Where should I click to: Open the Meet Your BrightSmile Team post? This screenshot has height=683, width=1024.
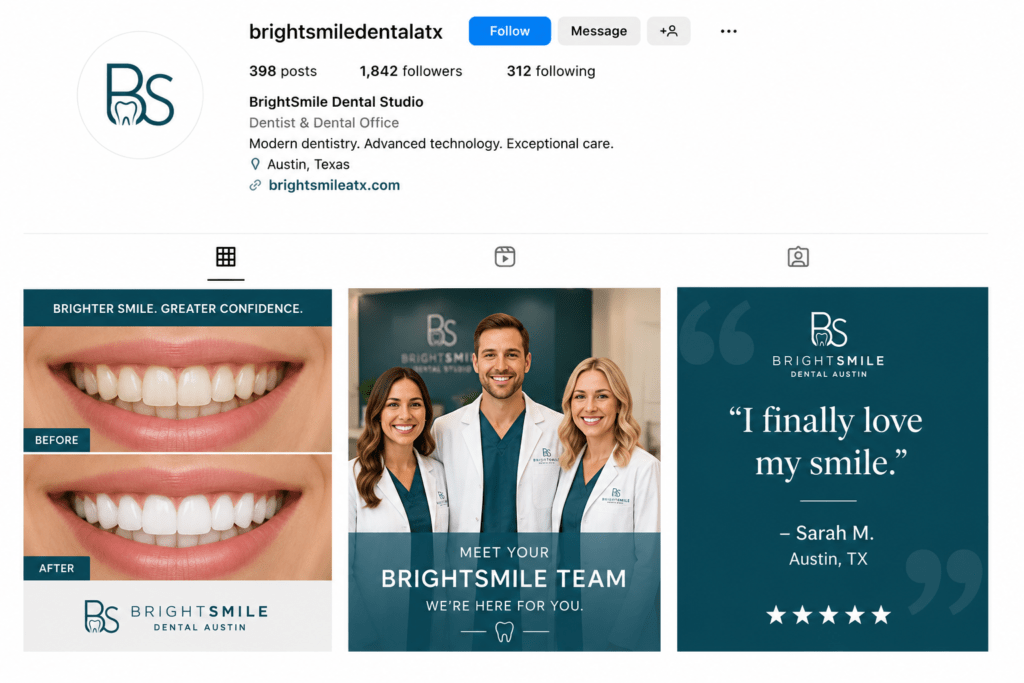tap(504, 469)
